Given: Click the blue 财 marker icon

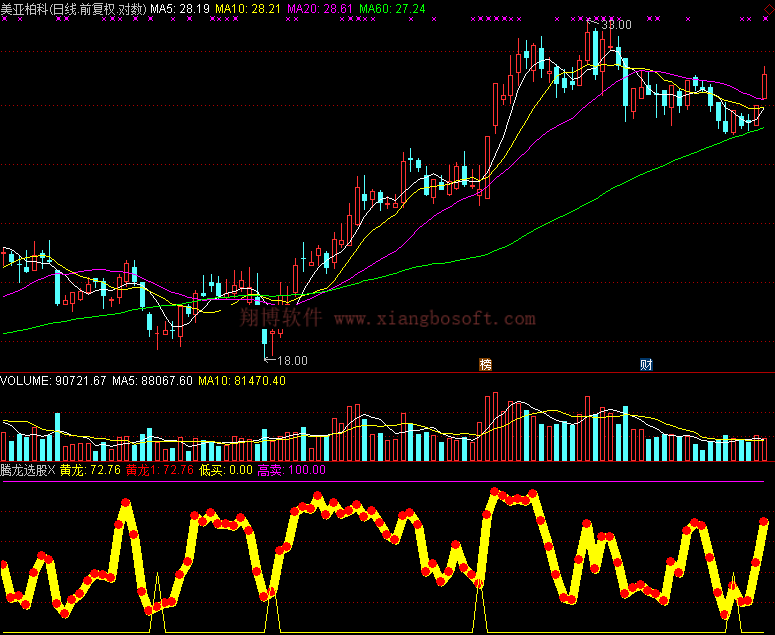Looking at the screenshot, I should (646, 364).
